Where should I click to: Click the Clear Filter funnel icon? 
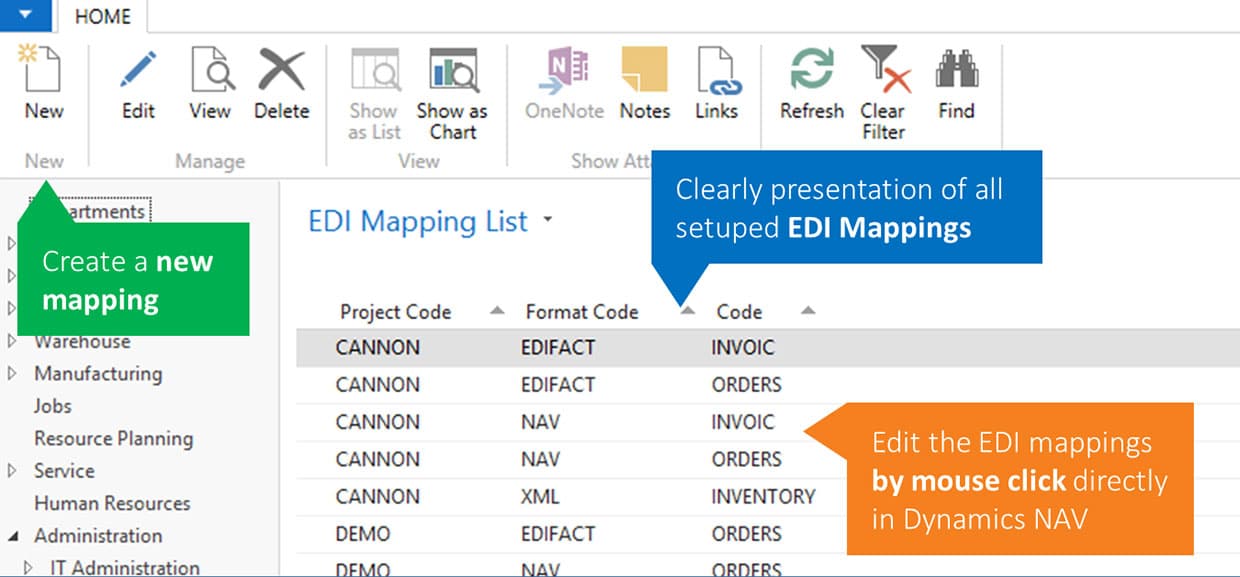point(885,68)
